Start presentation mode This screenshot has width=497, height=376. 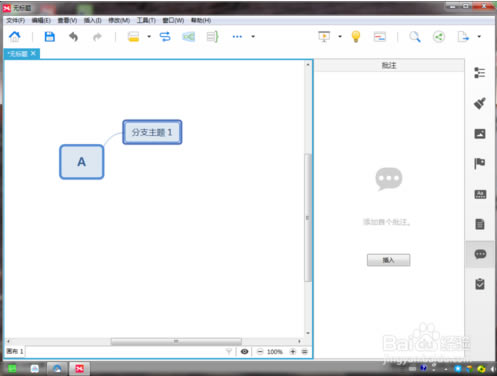[324, 36]
